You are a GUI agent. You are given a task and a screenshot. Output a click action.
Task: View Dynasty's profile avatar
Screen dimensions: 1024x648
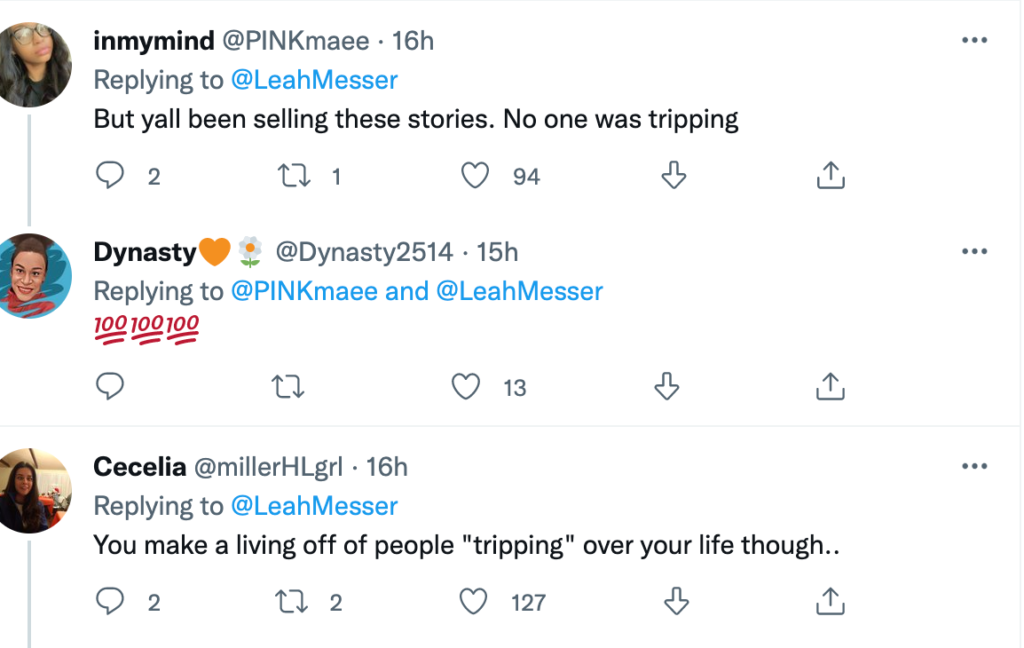point(36,275)
